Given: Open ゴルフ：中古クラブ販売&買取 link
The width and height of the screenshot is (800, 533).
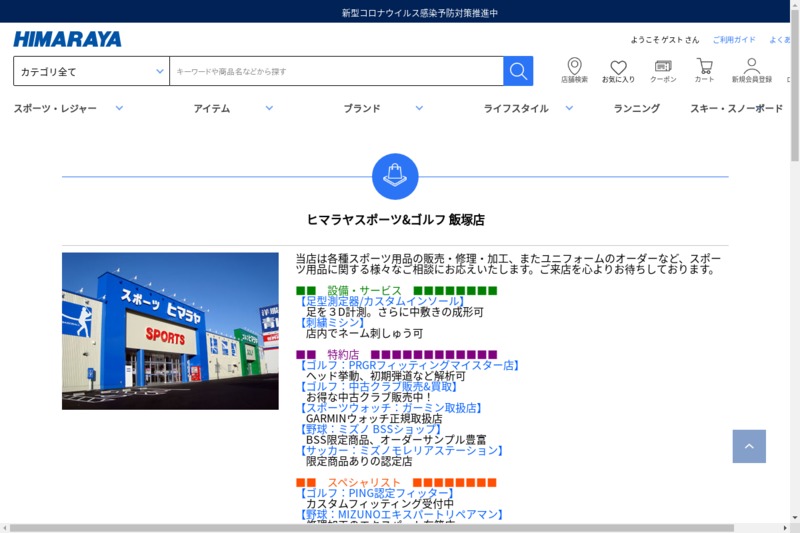Looking at the screenshot, I should (x=378, y=387).
